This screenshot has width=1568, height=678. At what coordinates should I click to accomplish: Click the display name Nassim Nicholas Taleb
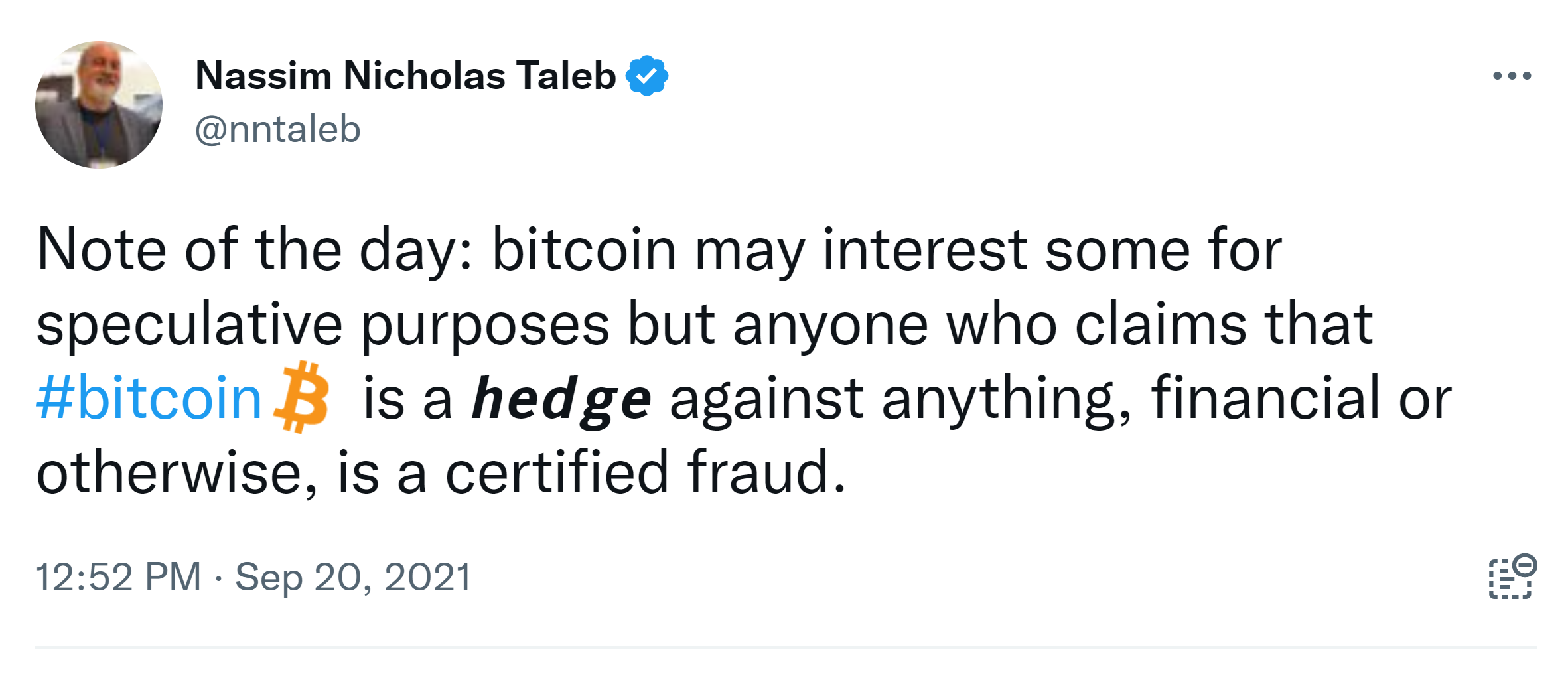(x=405, y=76)
